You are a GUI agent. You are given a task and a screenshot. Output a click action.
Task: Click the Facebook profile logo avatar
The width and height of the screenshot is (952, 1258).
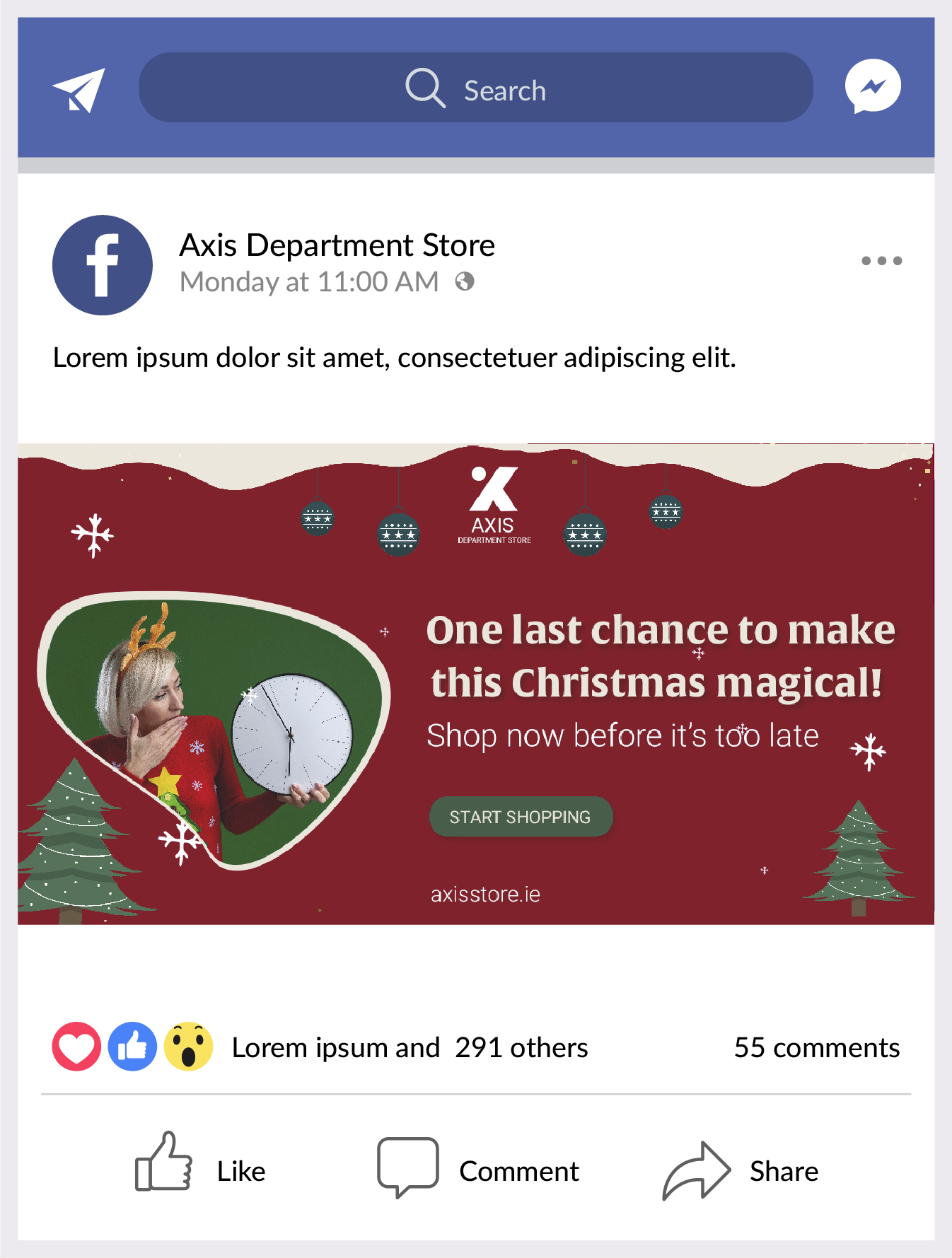point(103,265)
